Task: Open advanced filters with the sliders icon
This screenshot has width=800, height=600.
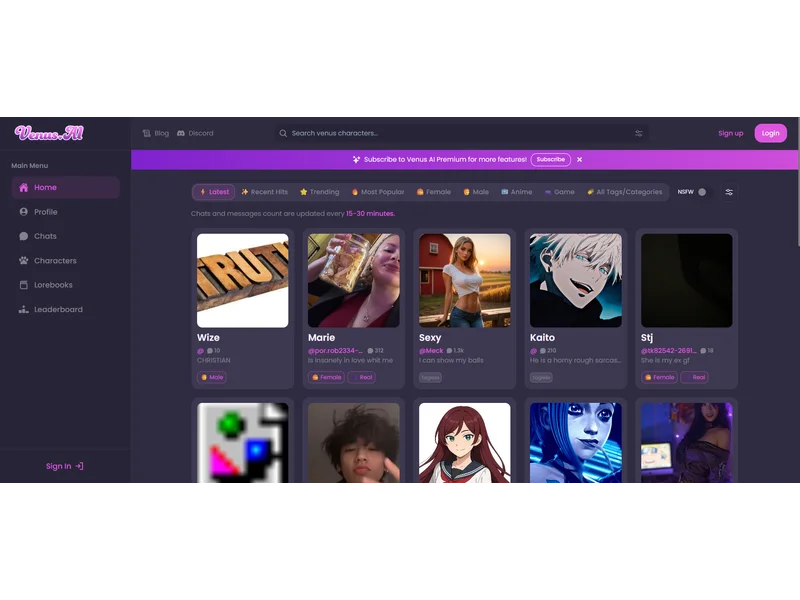Action: point(730,192)
